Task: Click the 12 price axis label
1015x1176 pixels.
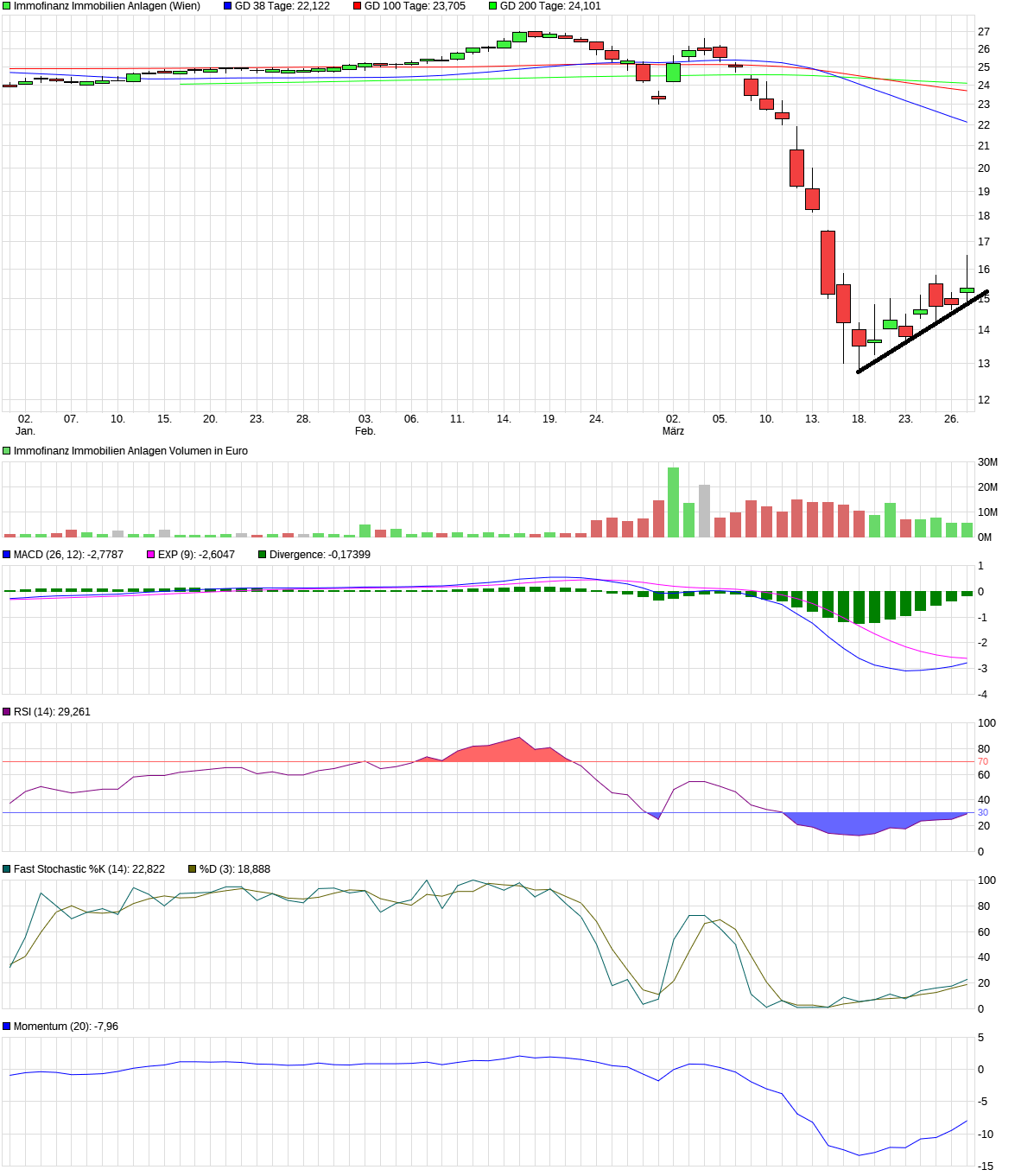Action: tap(984, 400)
